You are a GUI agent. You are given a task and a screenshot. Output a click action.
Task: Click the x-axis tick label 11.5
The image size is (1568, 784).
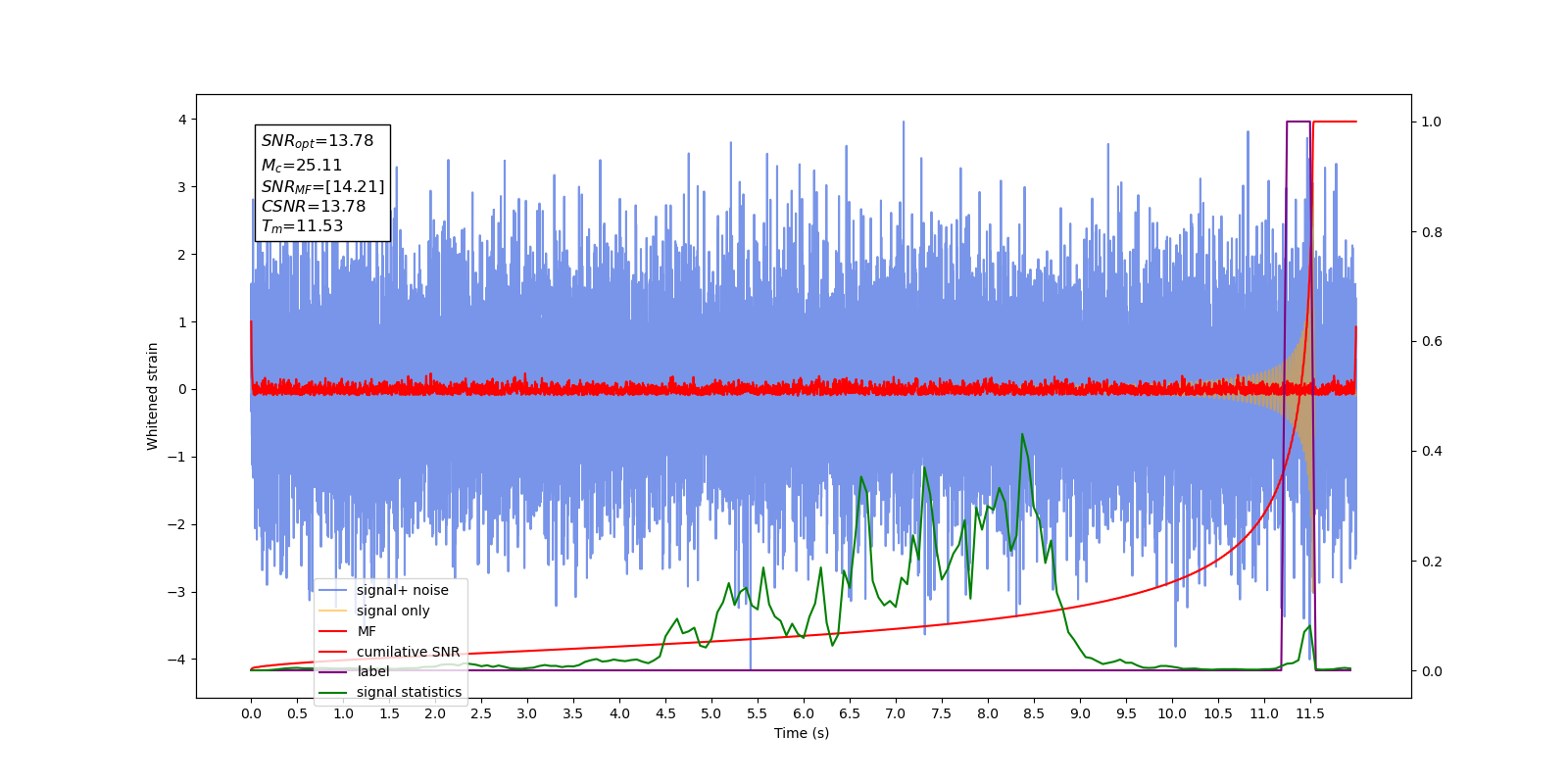[x=1310, y=713]
